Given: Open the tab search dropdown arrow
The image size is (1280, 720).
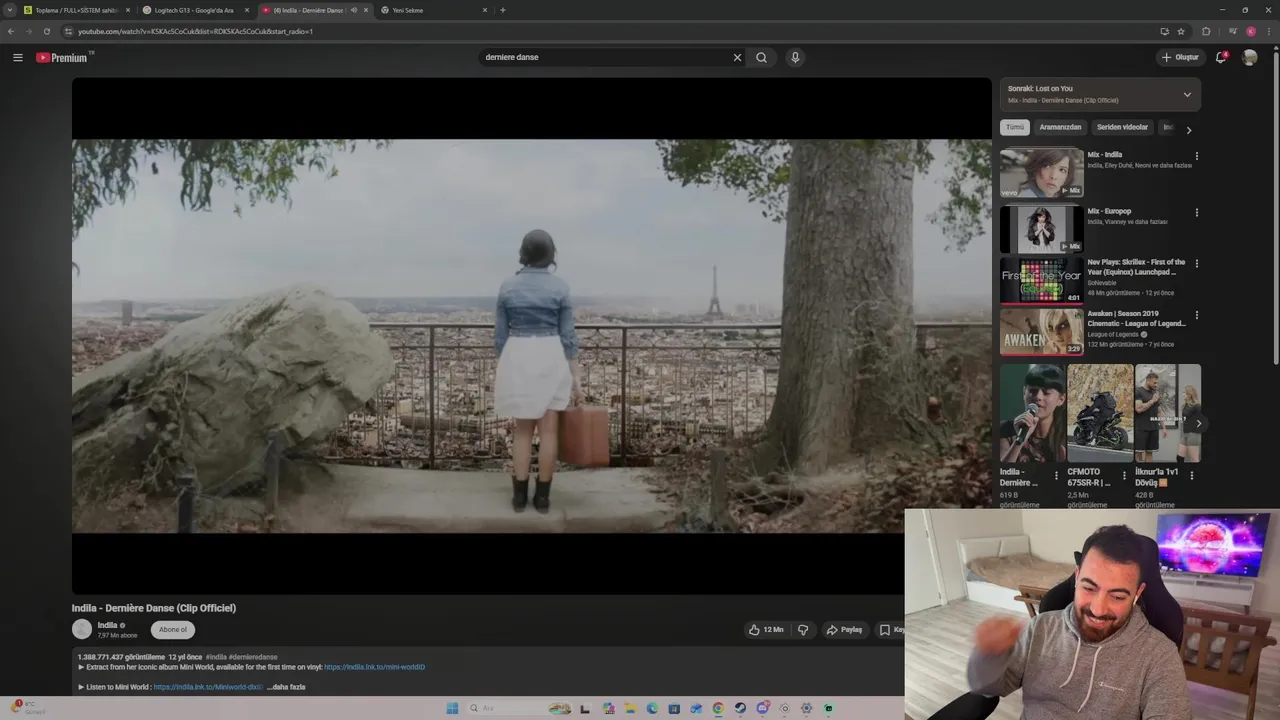Looking at the screenshot, I should point(9,10).
